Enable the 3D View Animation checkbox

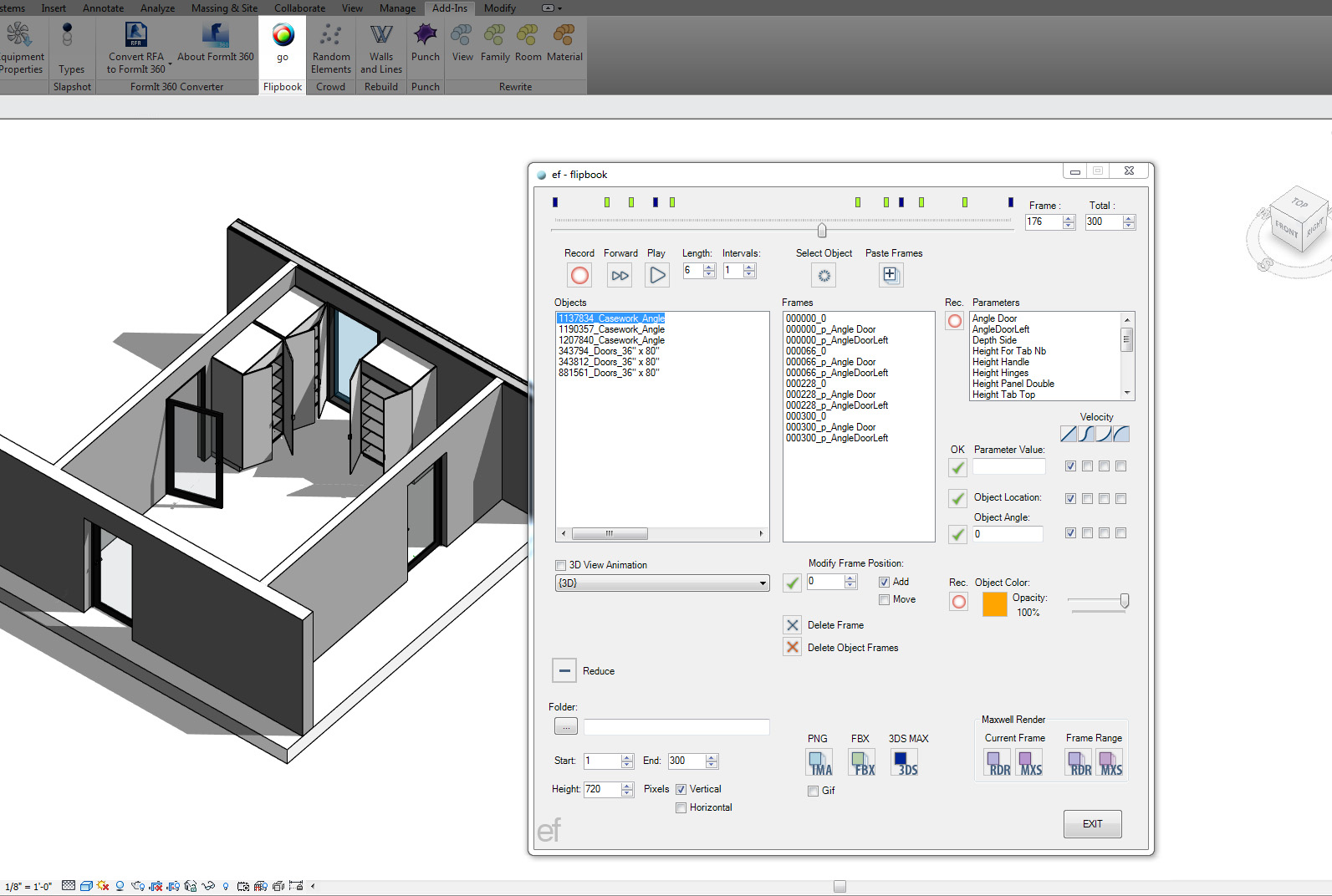(561, 565)
